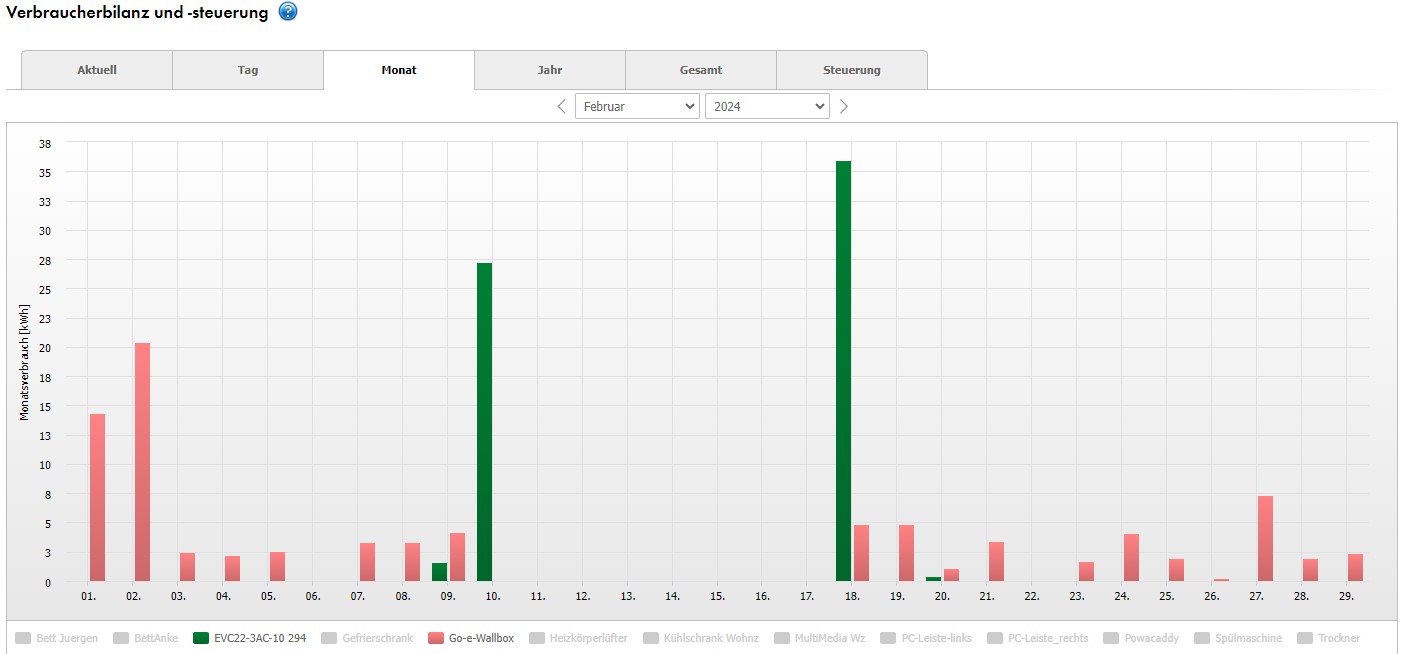Select the red bar on day 03
The width and height of the screenshot is (1406, 654).
[x=187, y=567]
